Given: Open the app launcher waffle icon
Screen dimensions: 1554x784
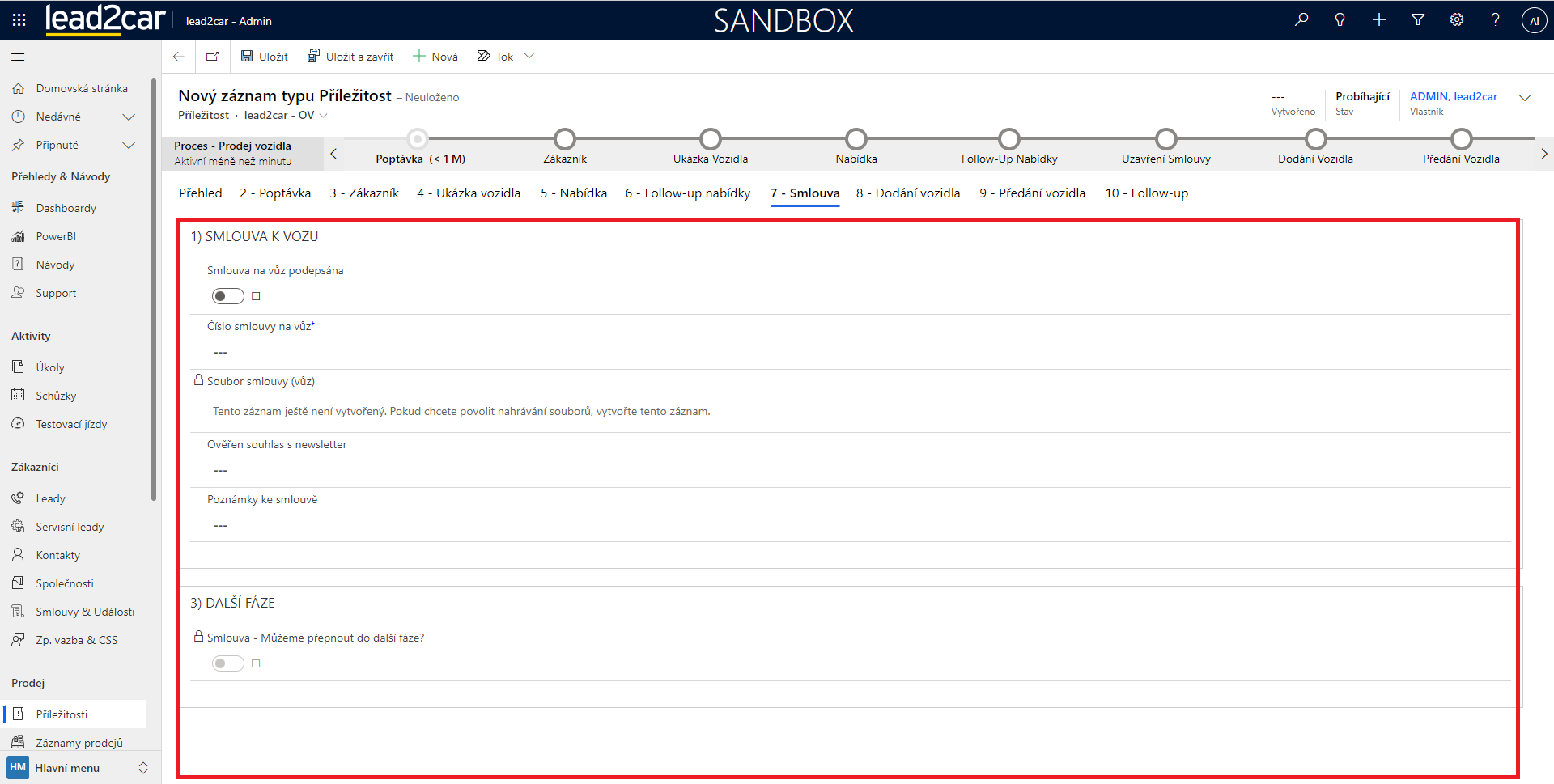Looking at the screenshot, I should click(19, 20).
